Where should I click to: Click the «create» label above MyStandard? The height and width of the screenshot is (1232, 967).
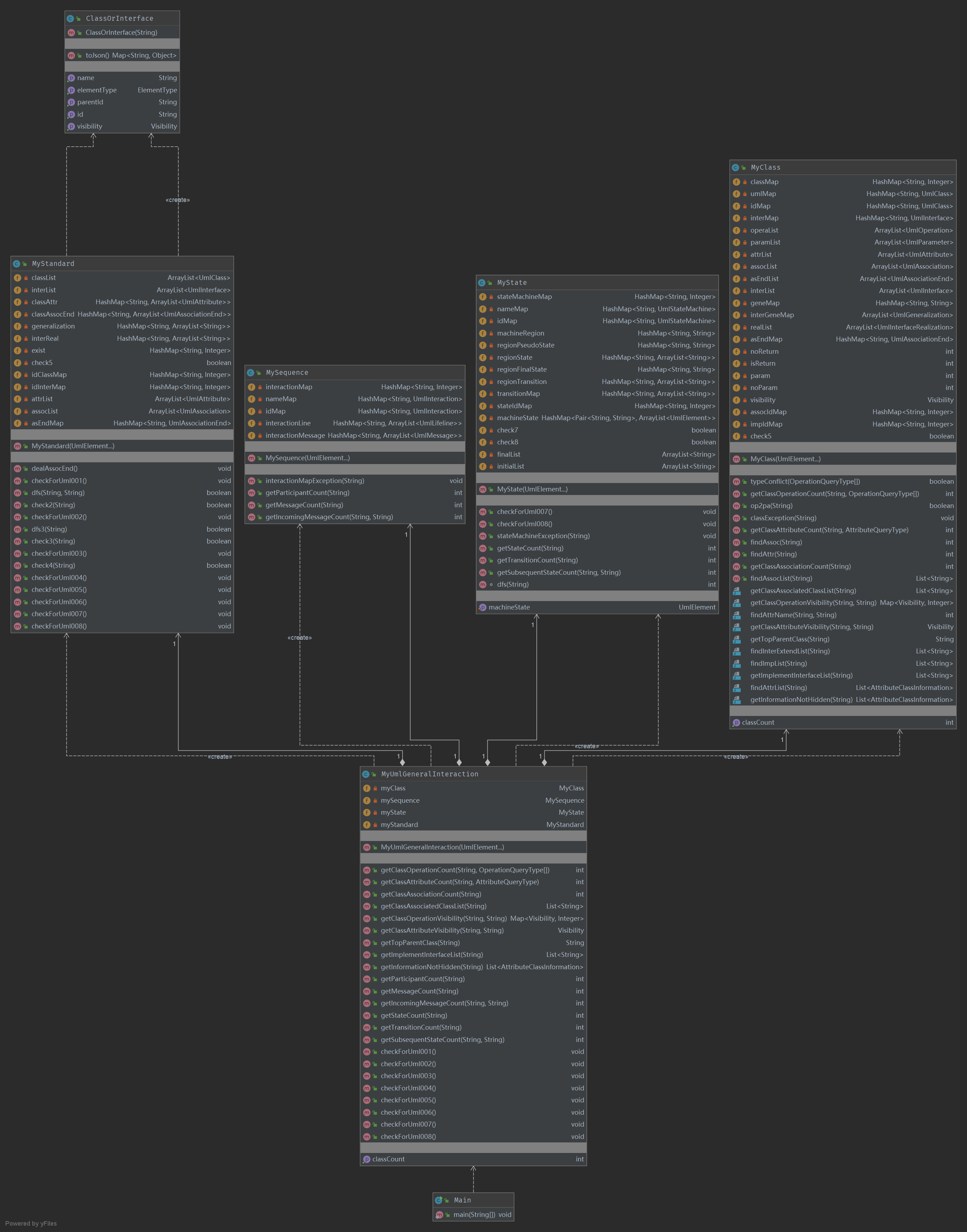point(178,200)
